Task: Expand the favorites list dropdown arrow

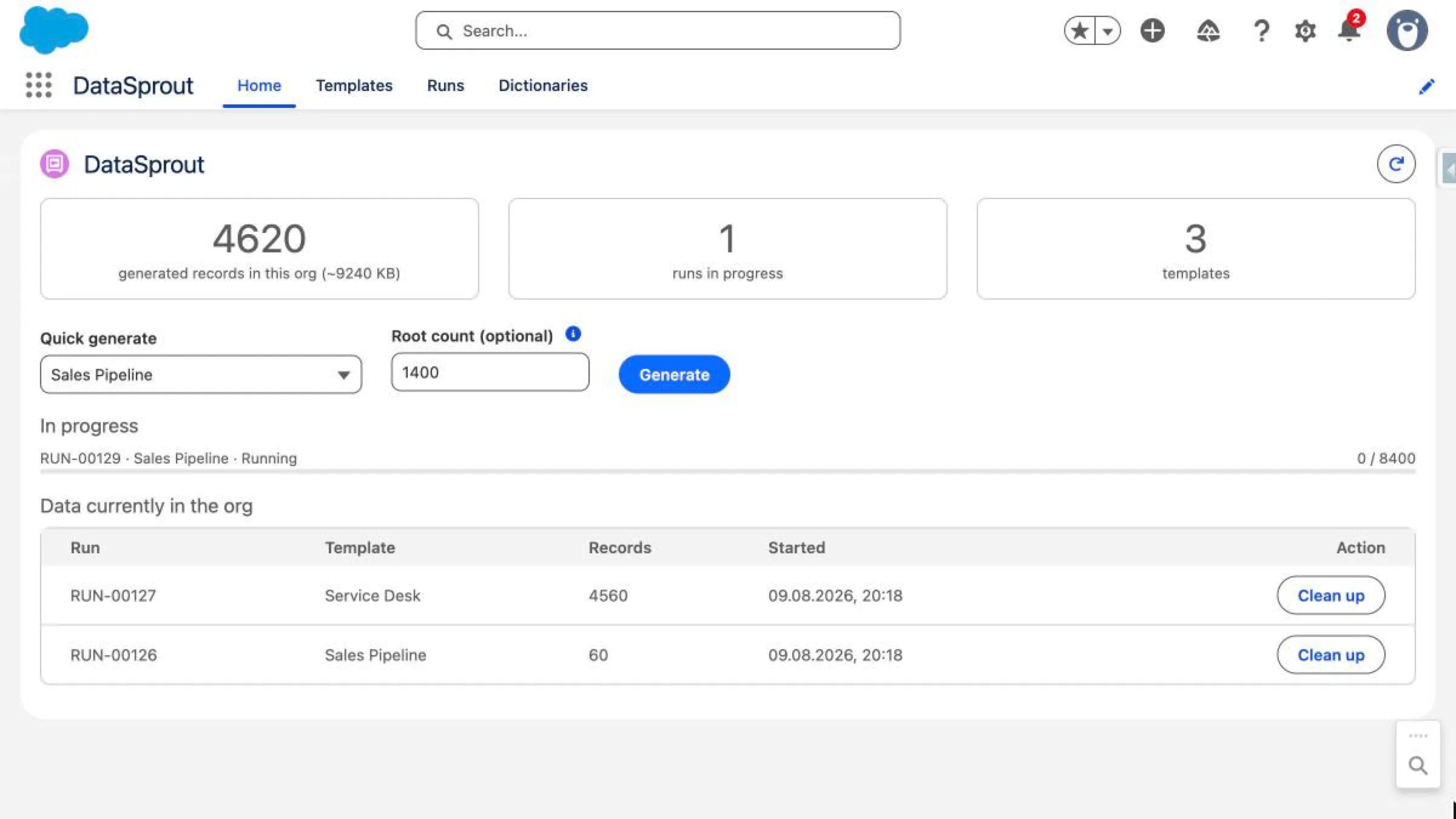Action: pos(1108,30)
